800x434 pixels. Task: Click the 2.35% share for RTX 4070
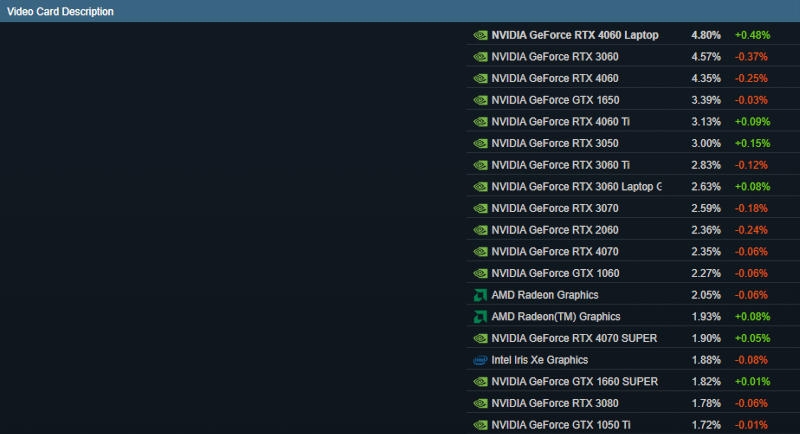point(705,252)
